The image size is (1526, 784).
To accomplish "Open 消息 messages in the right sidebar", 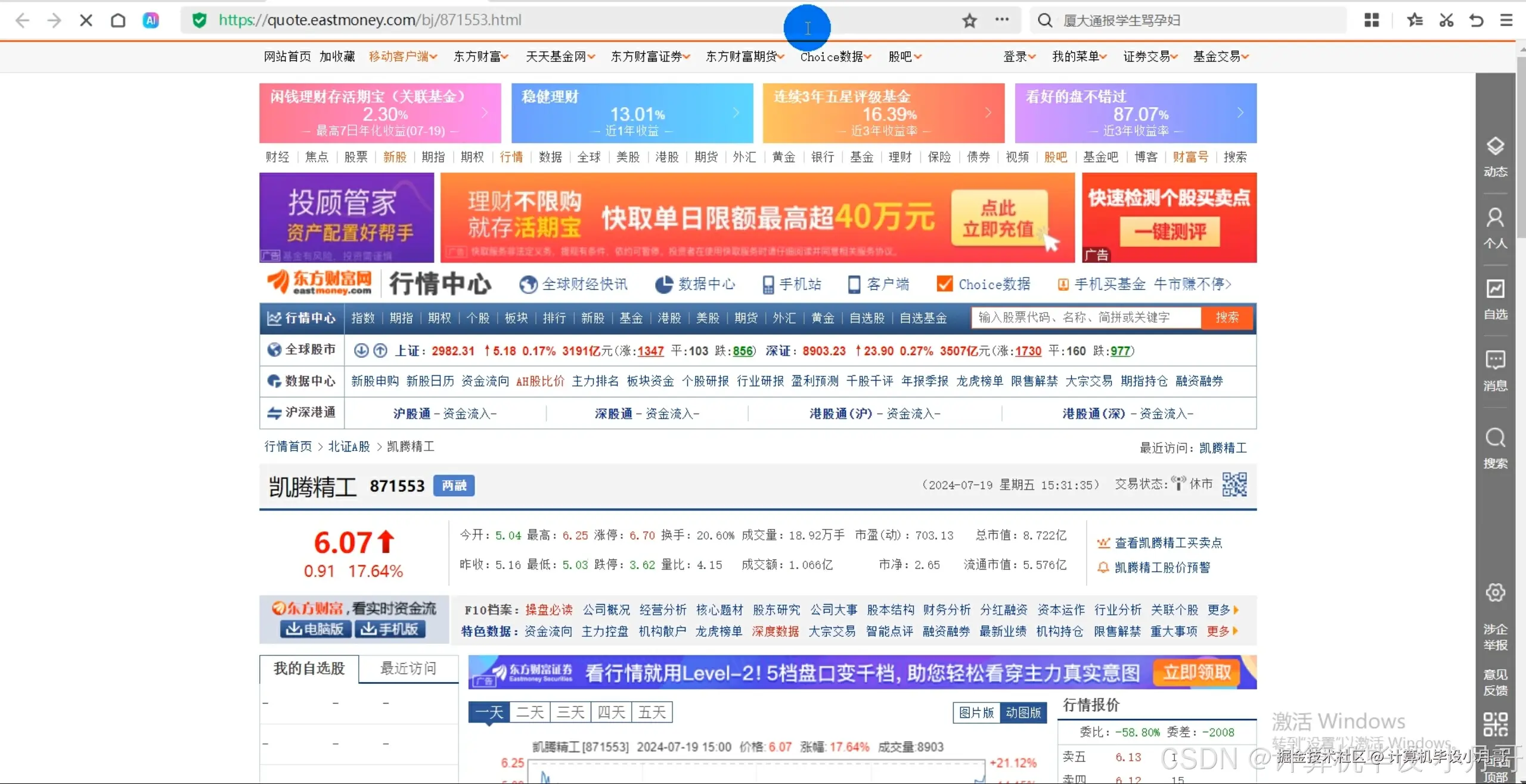I will (x=1495, y=369).
